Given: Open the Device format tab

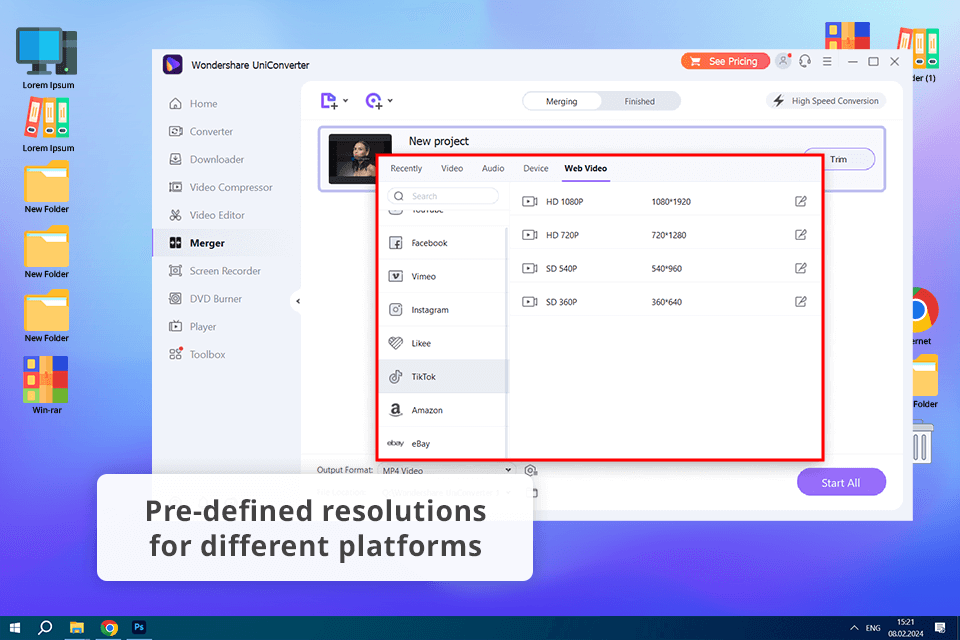Looking at the screenshot, I should pos(536,168).
